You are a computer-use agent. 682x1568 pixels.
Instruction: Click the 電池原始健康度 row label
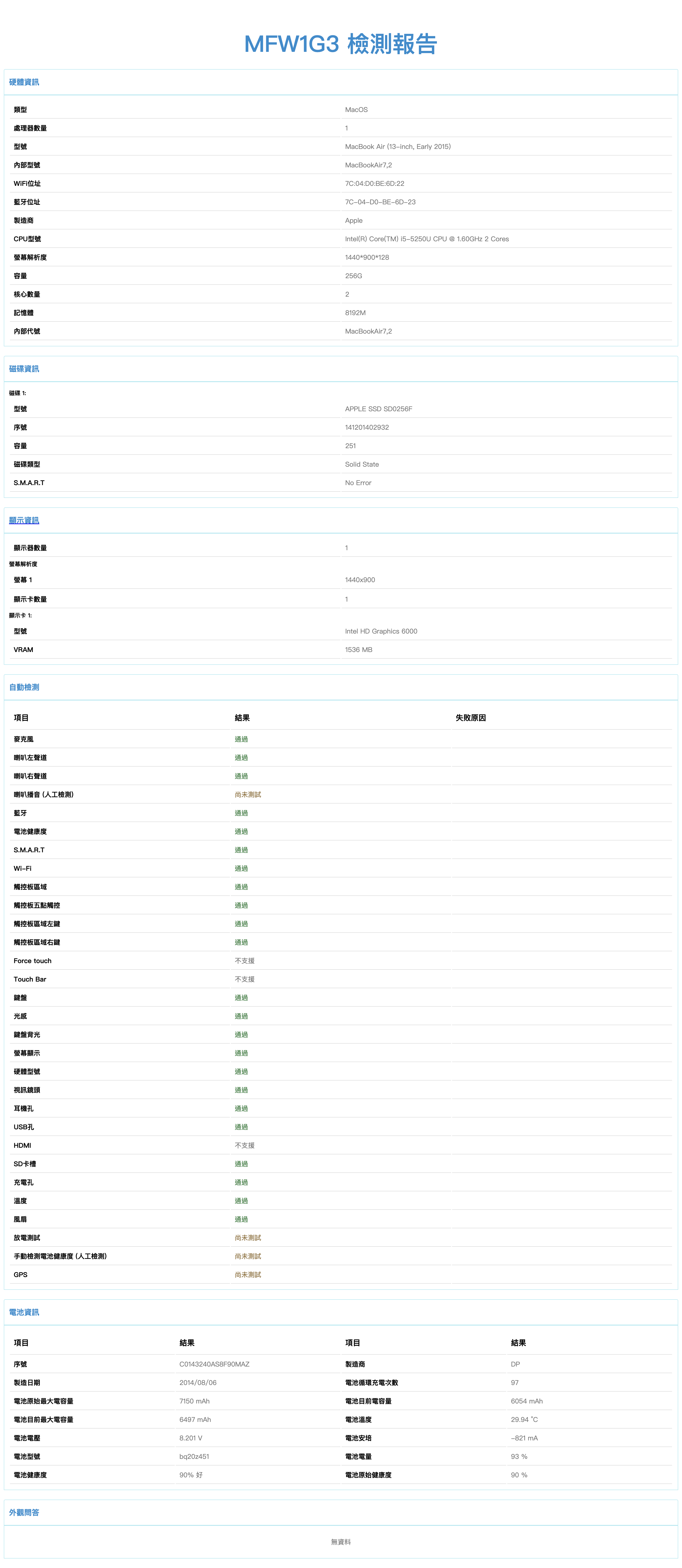(x=368, y=1475)
